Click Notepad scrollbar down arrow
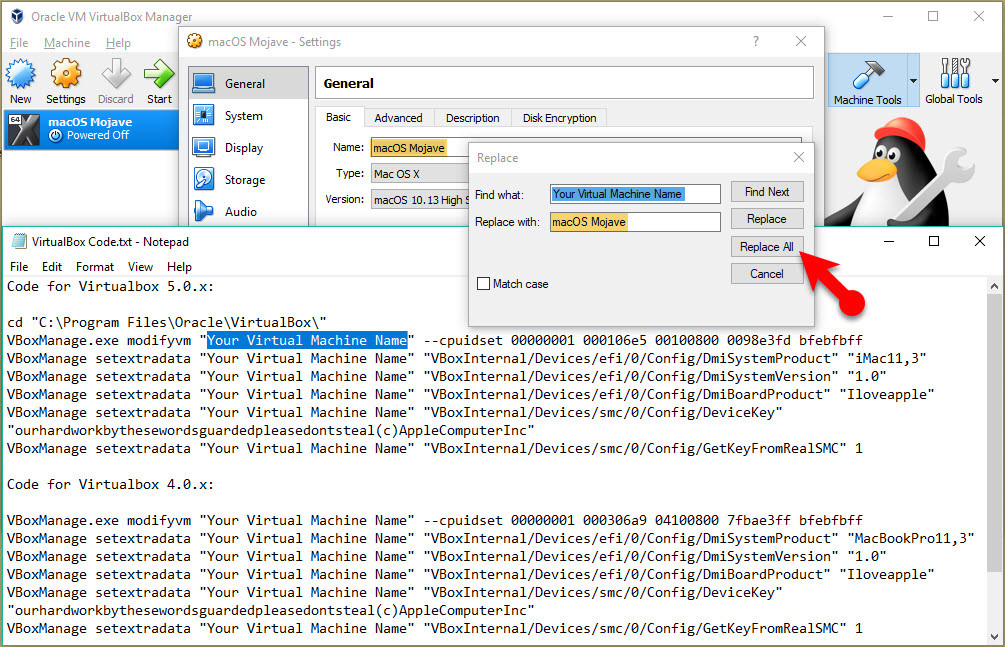 coord(994,637)
